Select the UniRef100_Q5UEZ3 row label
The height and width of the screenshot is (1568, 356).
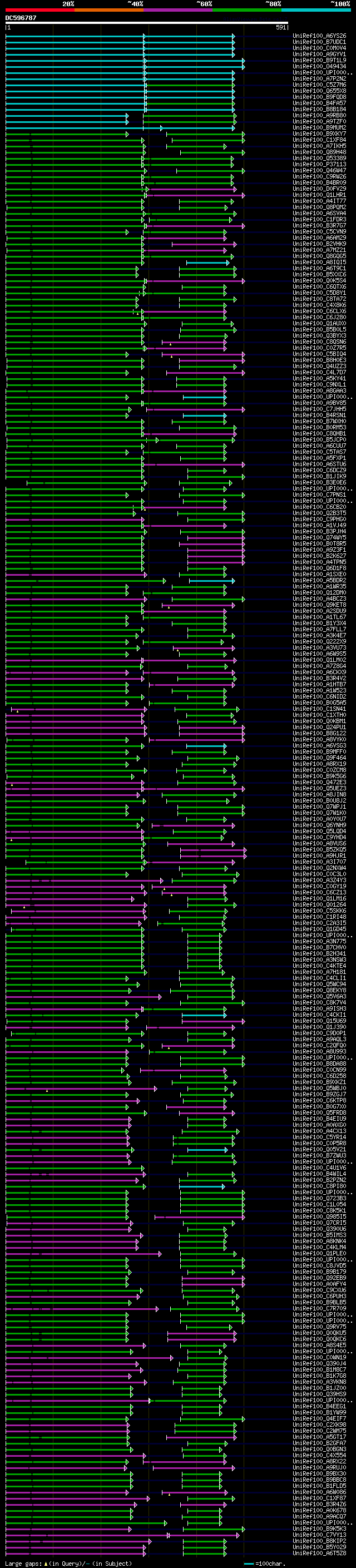[319, 788]
